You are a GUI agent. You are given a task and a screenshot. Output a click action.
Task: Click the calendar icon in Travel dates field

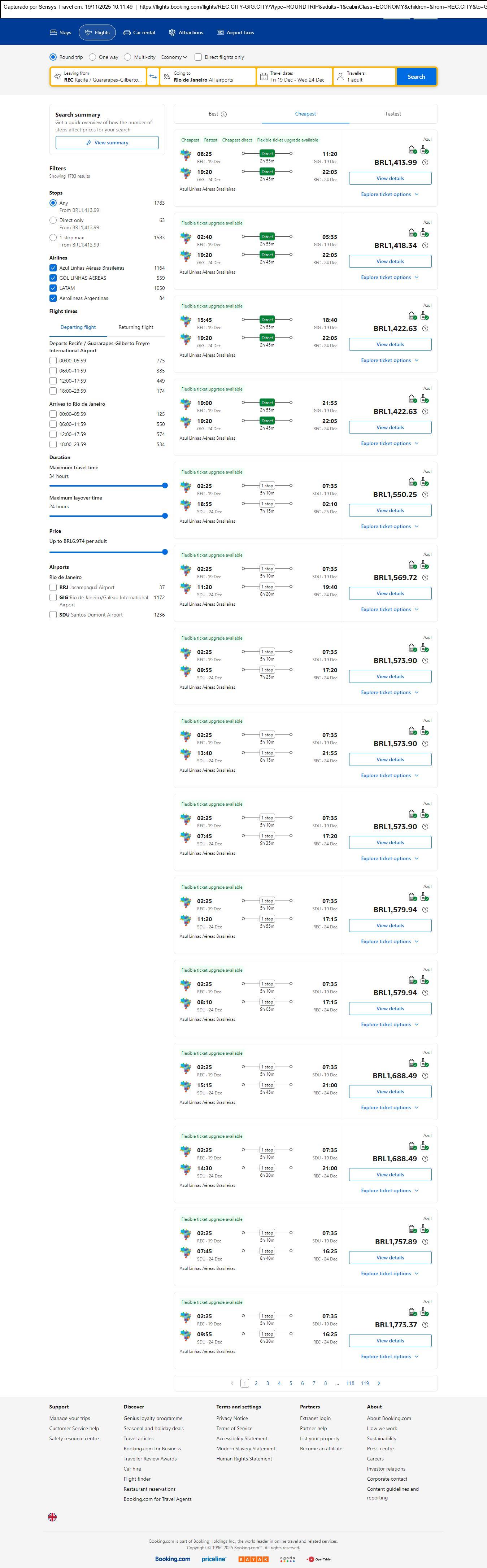click(x=264, y=77)
